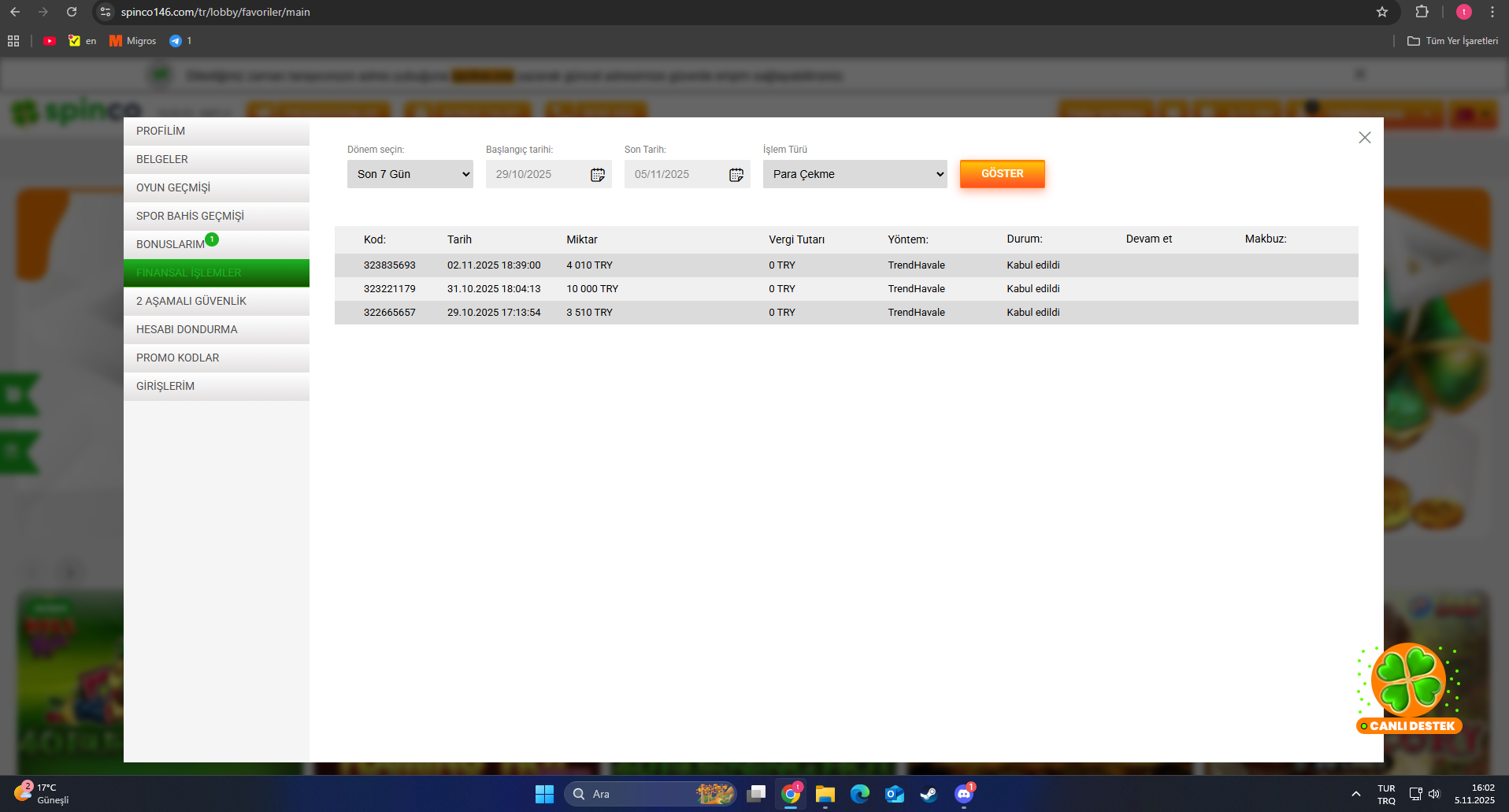
Task: Open the Chrome extensions menu
Action: click(x=1422, y=12)
